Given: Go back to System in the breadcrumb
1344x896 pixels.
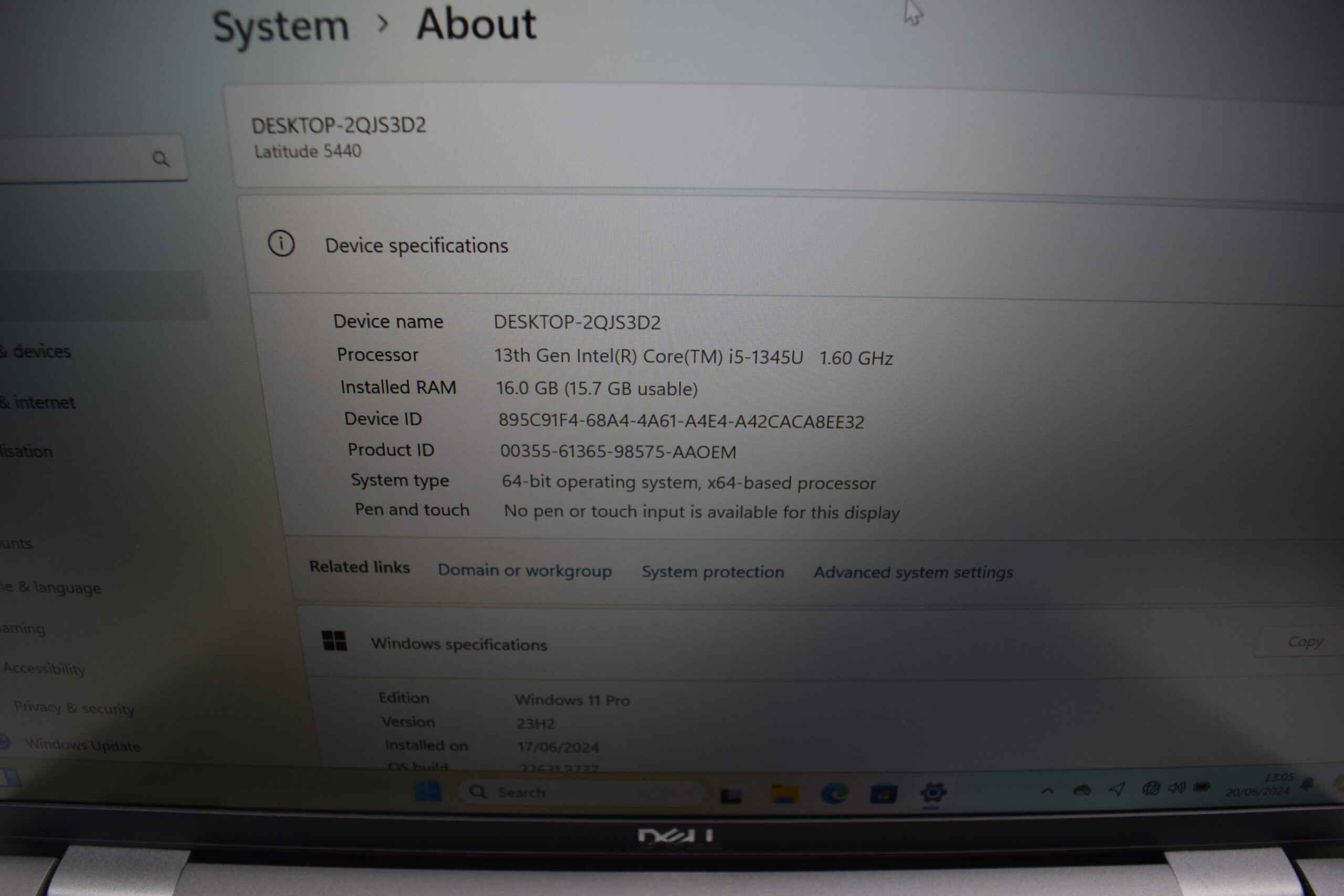Looking at the screenshot, I should pyautogui.click(x=280, y=27).
